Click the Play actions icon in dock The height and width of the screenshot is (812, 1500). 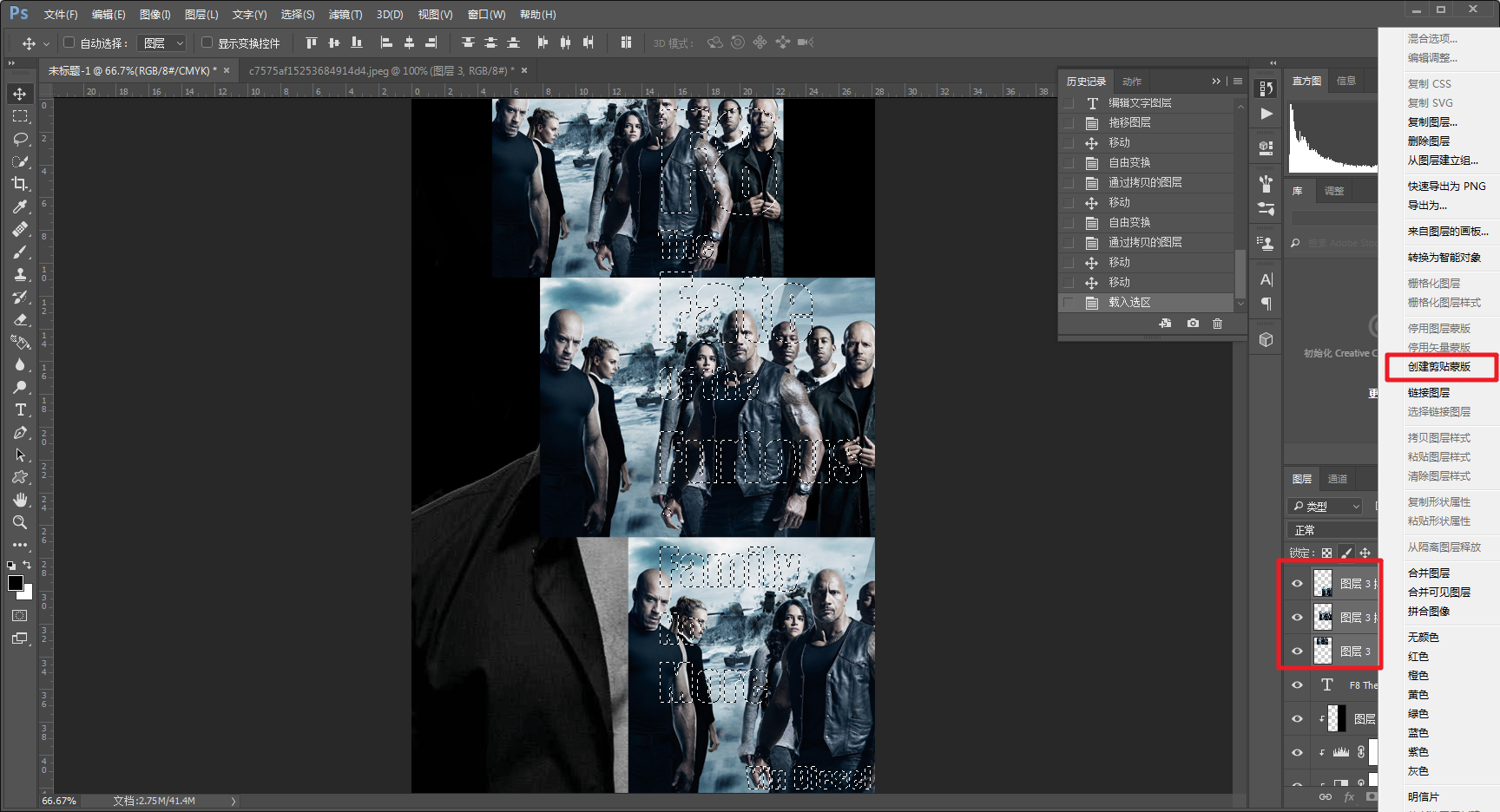[x=1266, y=114]
